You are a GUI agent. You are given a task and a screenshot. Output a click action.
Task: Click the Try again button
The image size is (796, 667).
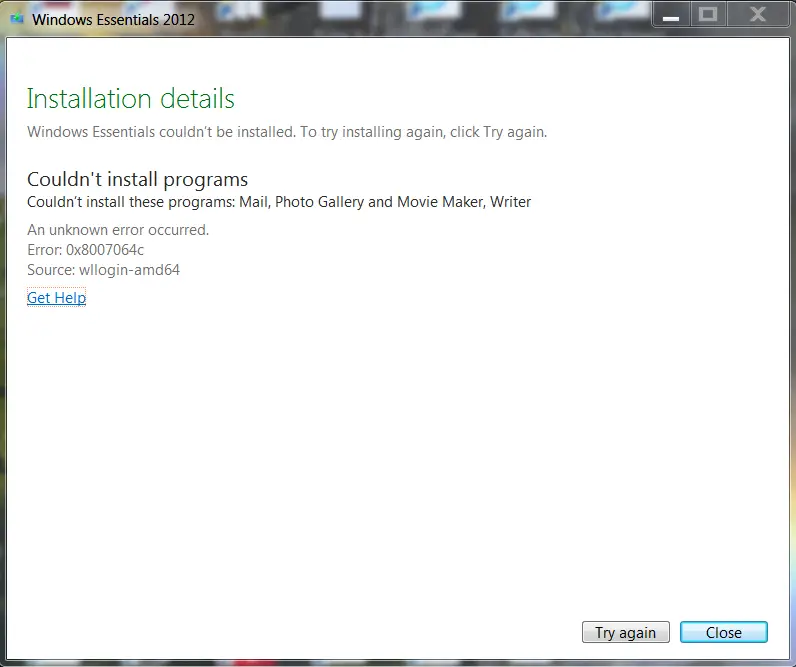625,632
